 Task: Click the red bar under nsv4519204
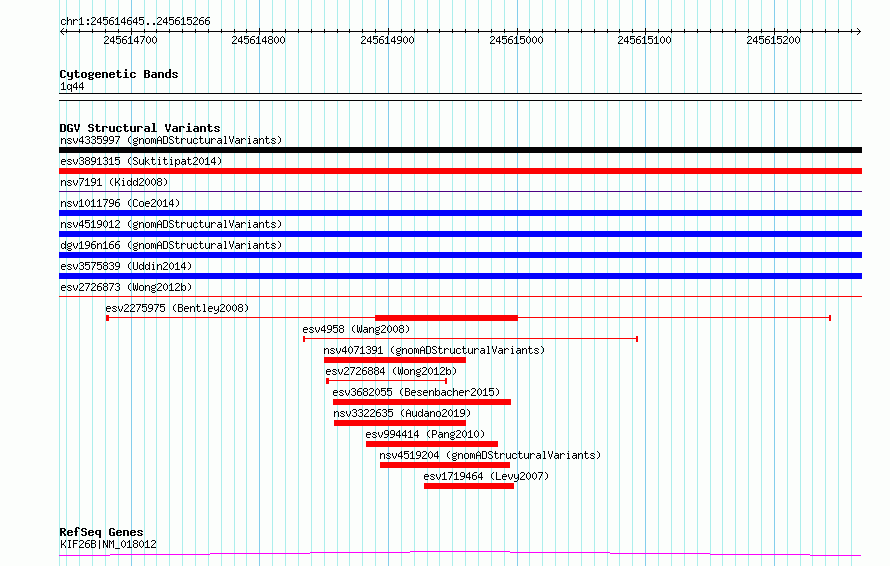pyautogui.click(x=445, y=466)
